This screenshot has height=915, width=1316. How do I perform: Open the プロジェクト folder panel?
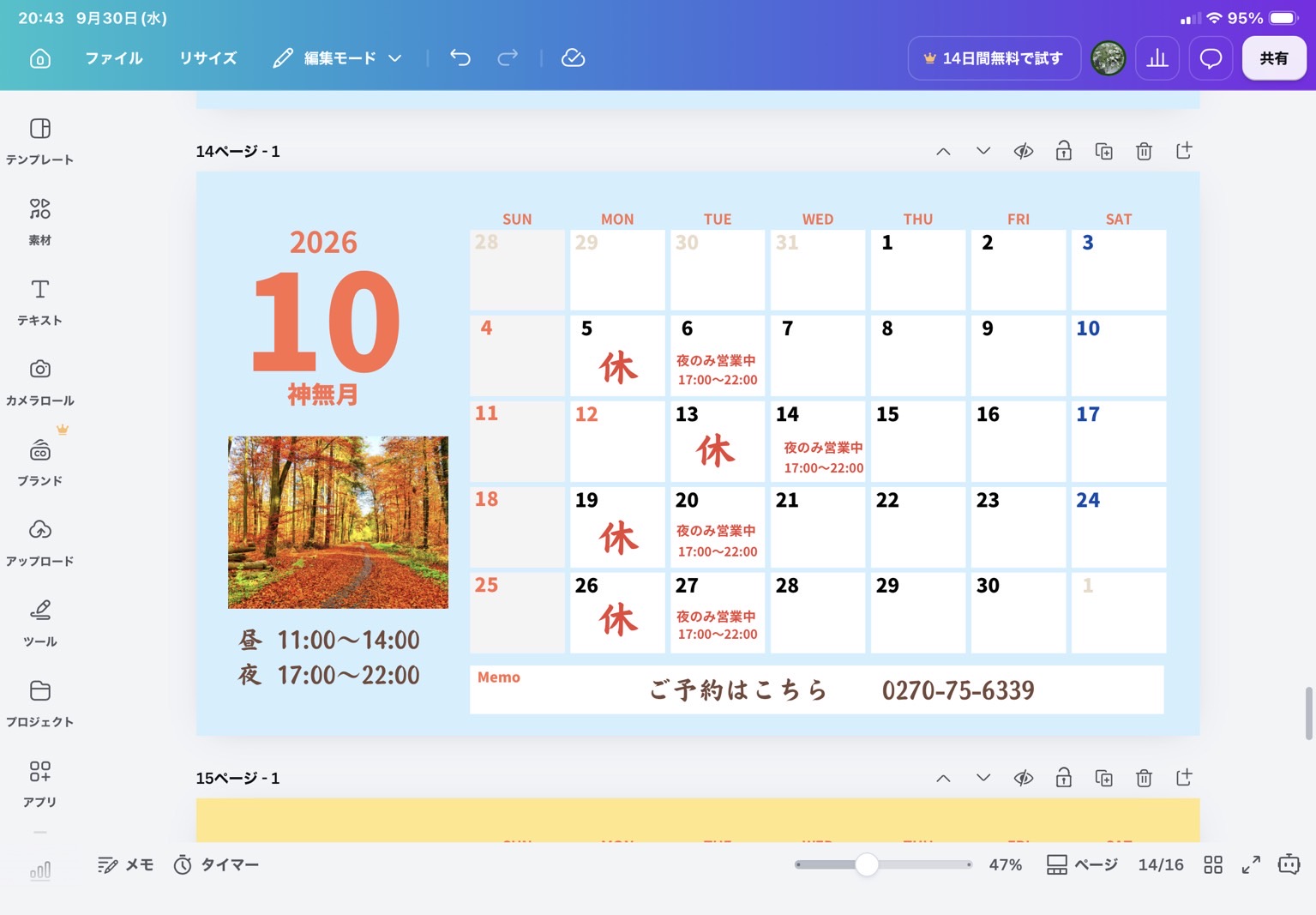pos(39,702)
